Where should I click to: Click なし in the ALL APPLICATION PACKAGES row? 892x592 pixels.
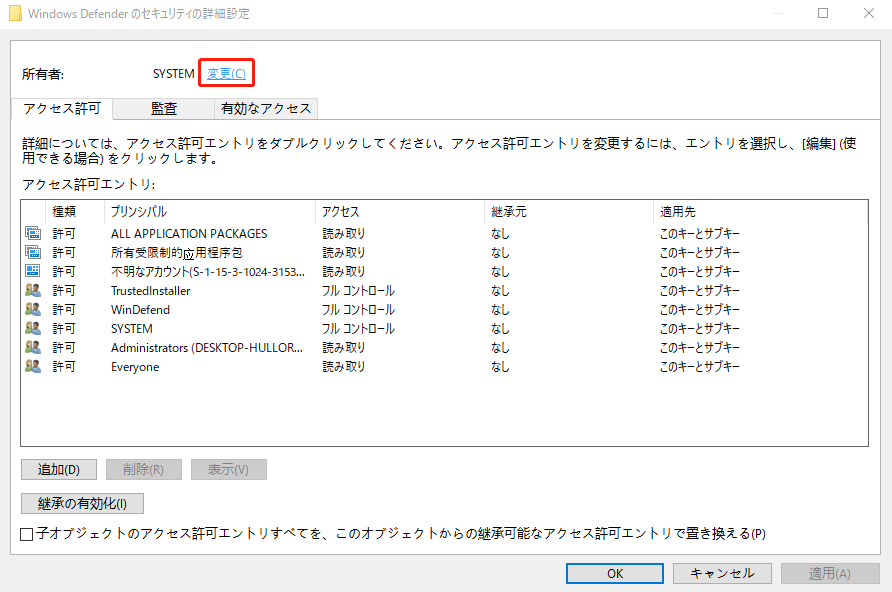(500, 233)
